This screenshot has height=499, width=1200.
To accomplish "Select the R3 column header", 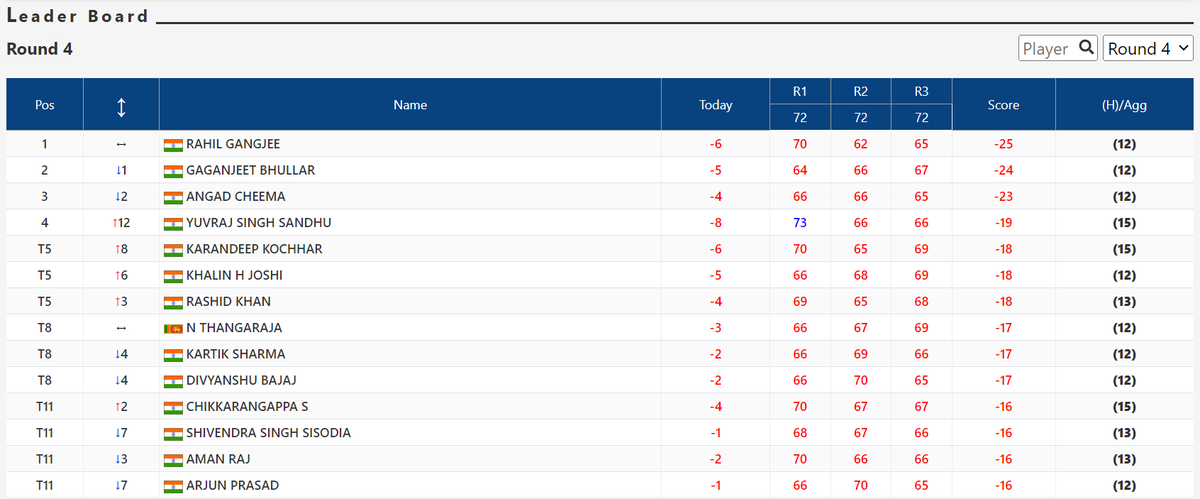I will pyautogui.click(x=922, y=92).
